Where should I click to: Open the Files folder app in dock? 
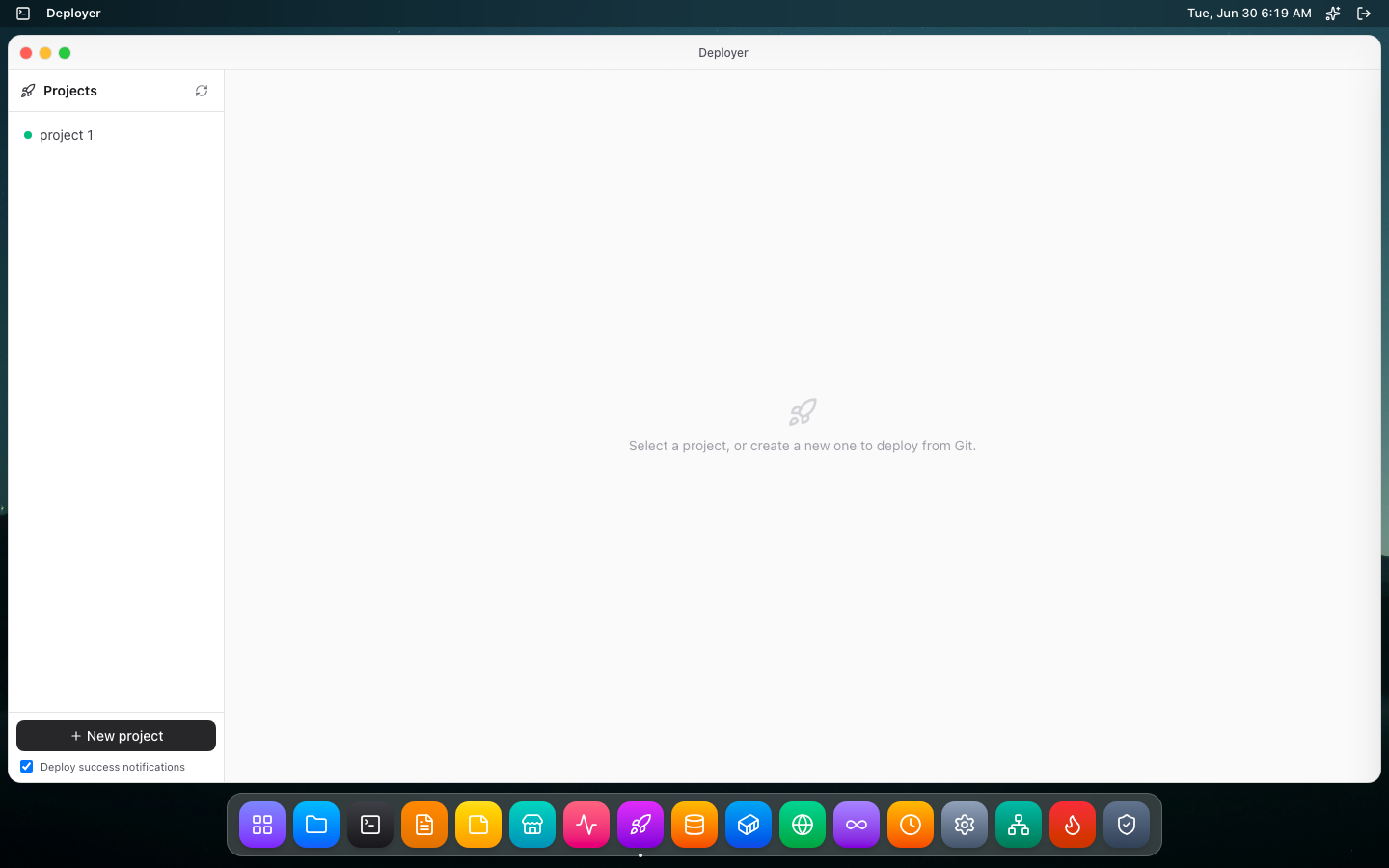click(316, 825)
